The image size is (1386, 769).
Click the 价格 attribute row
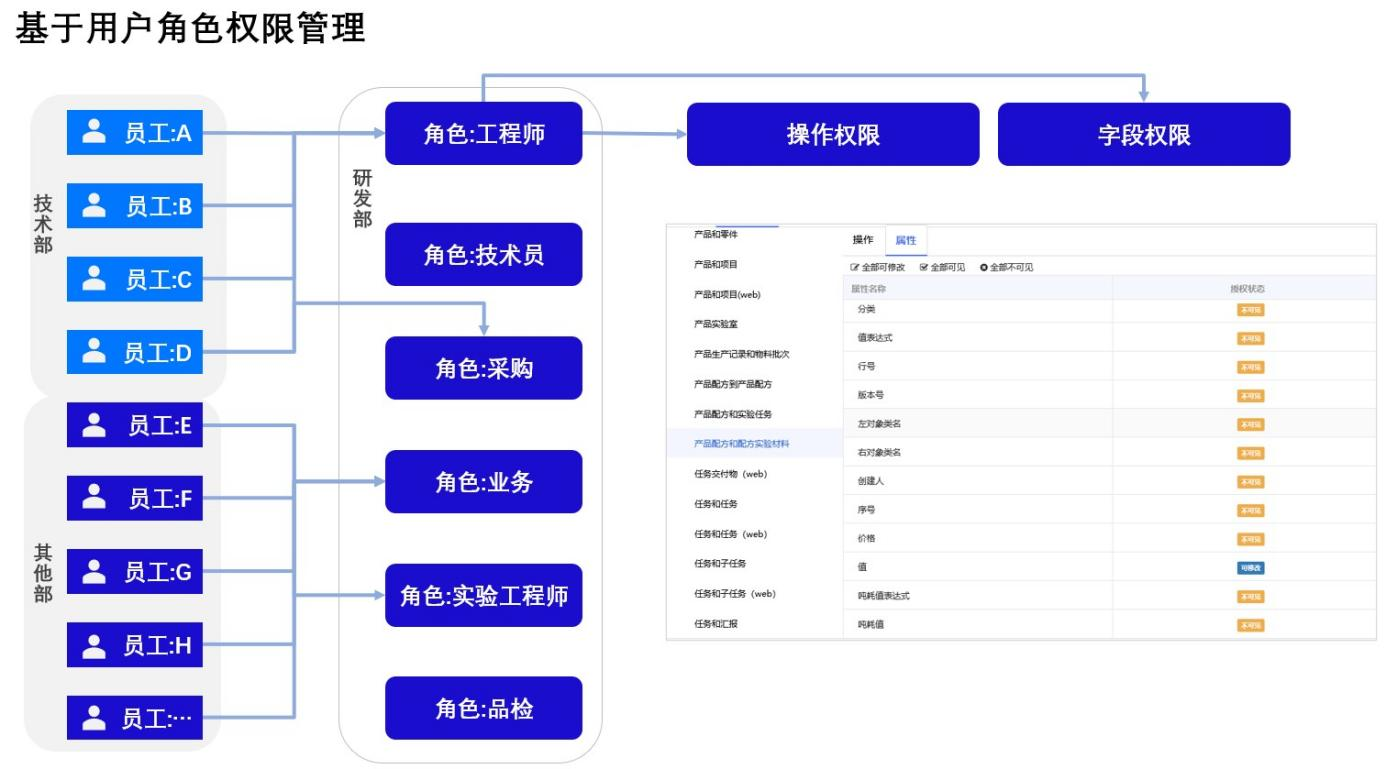pos(854,539)
